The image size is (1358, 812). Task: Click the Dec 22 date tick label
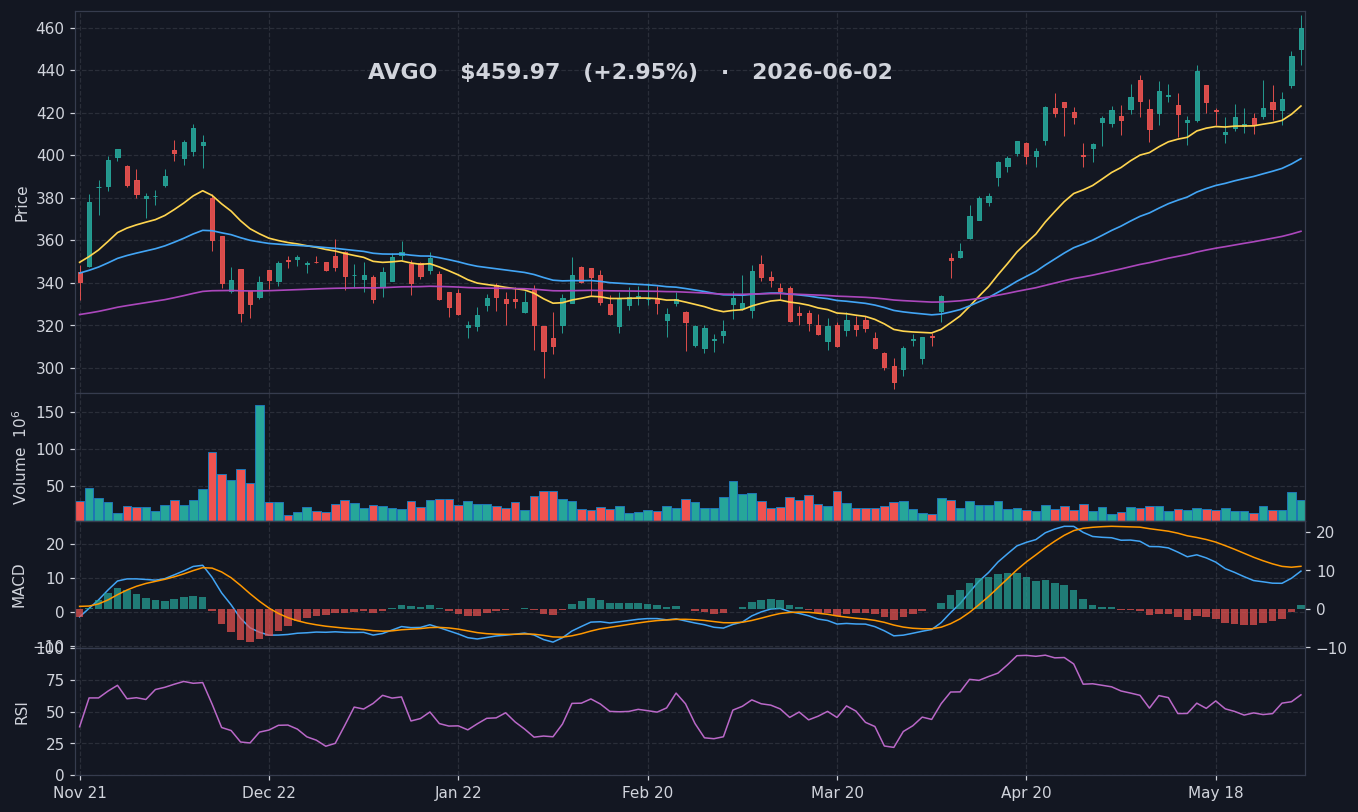click(x=269, y=793)
